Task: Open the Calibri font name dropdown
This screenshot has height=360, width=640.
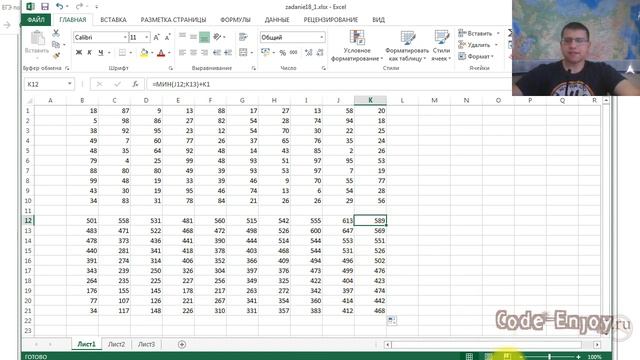Action: click(x=125, y=37)
